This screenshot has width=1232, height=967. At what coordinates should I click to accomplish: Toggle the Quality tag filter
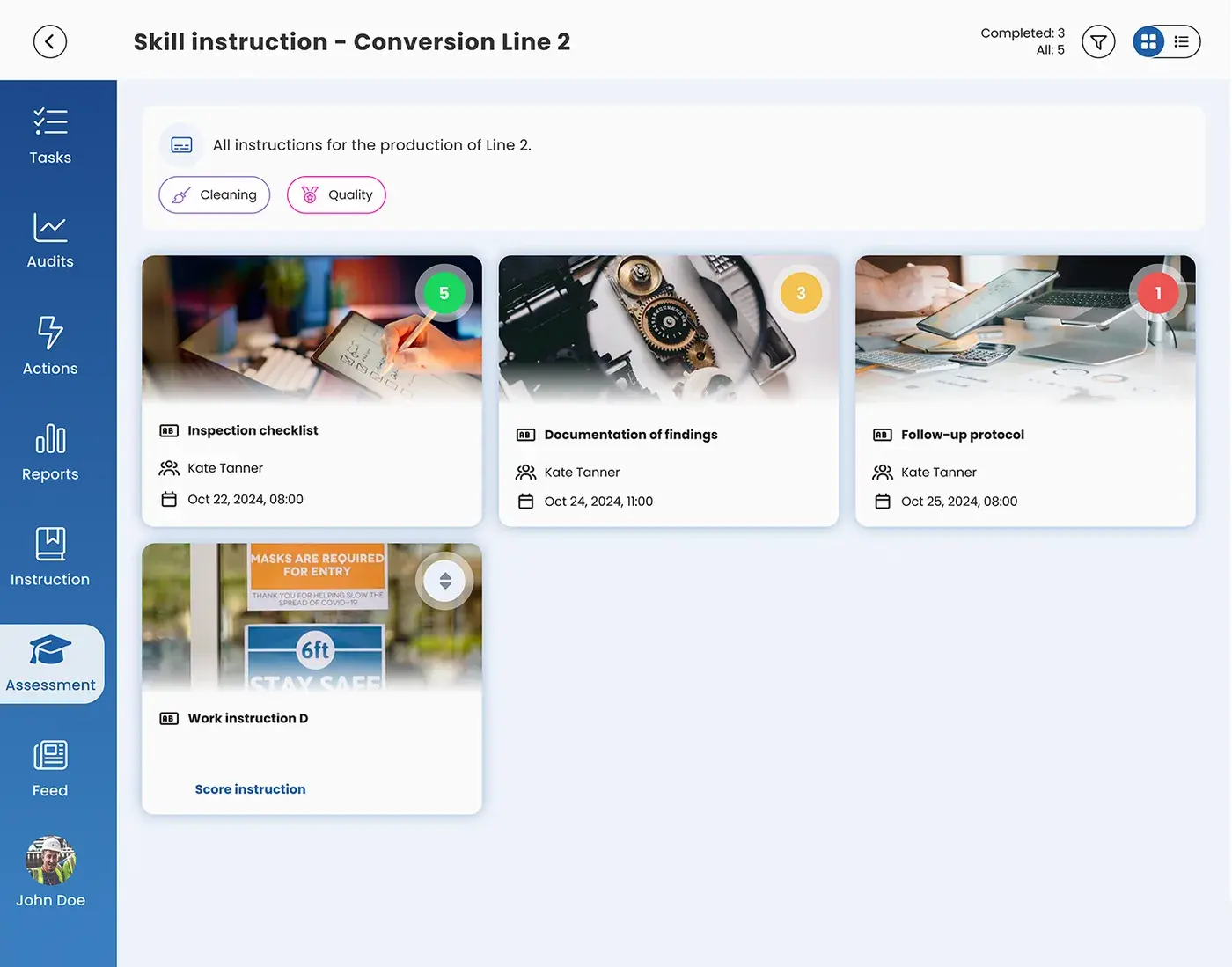click(x=336, y=195)
